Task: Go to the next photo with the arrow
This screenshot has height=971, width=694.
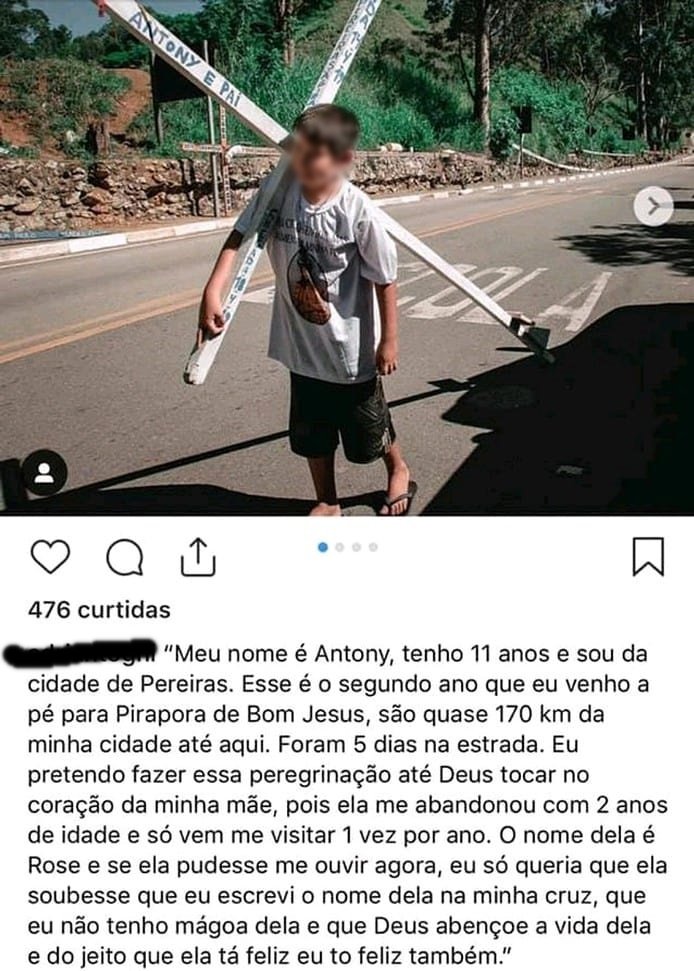Action: [653, 206]
